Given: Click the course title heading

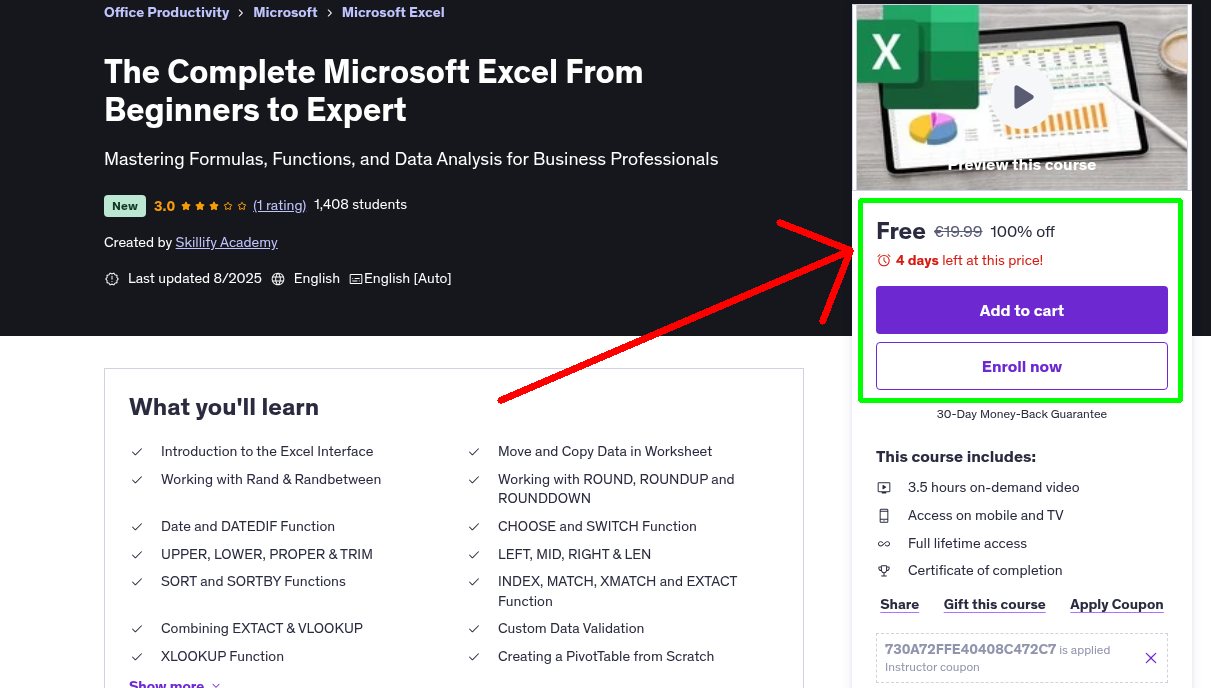Looking at the screenshot, I should click(374, 90).
